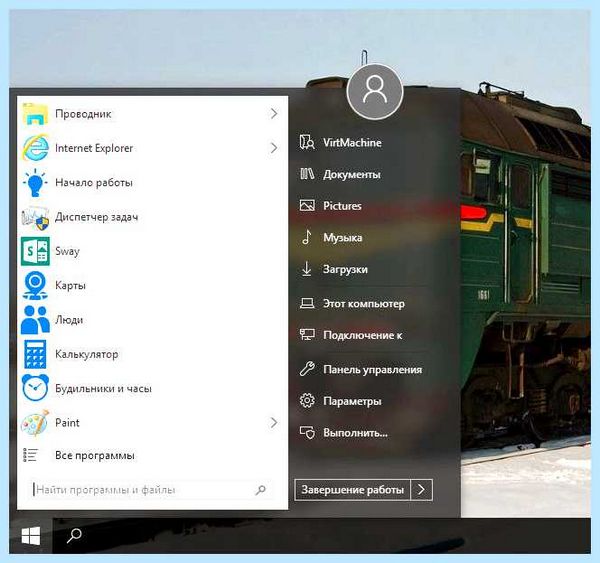Viewport: 600px width, 563px height.
Task: Click the Музыка text label
Action: (343, 238)
